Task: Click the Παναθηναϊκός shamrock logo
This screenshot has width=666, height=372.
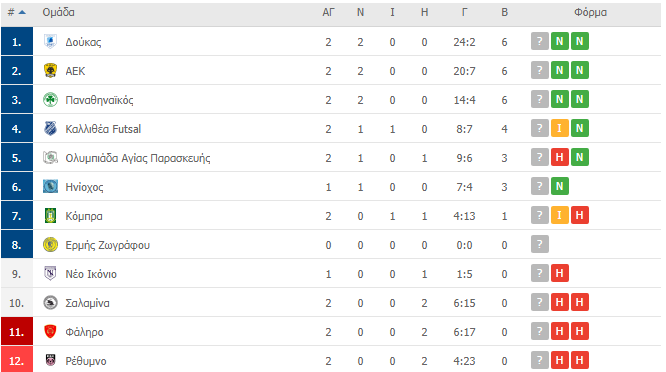Action: pyautogui.click(x=50, y=100)
